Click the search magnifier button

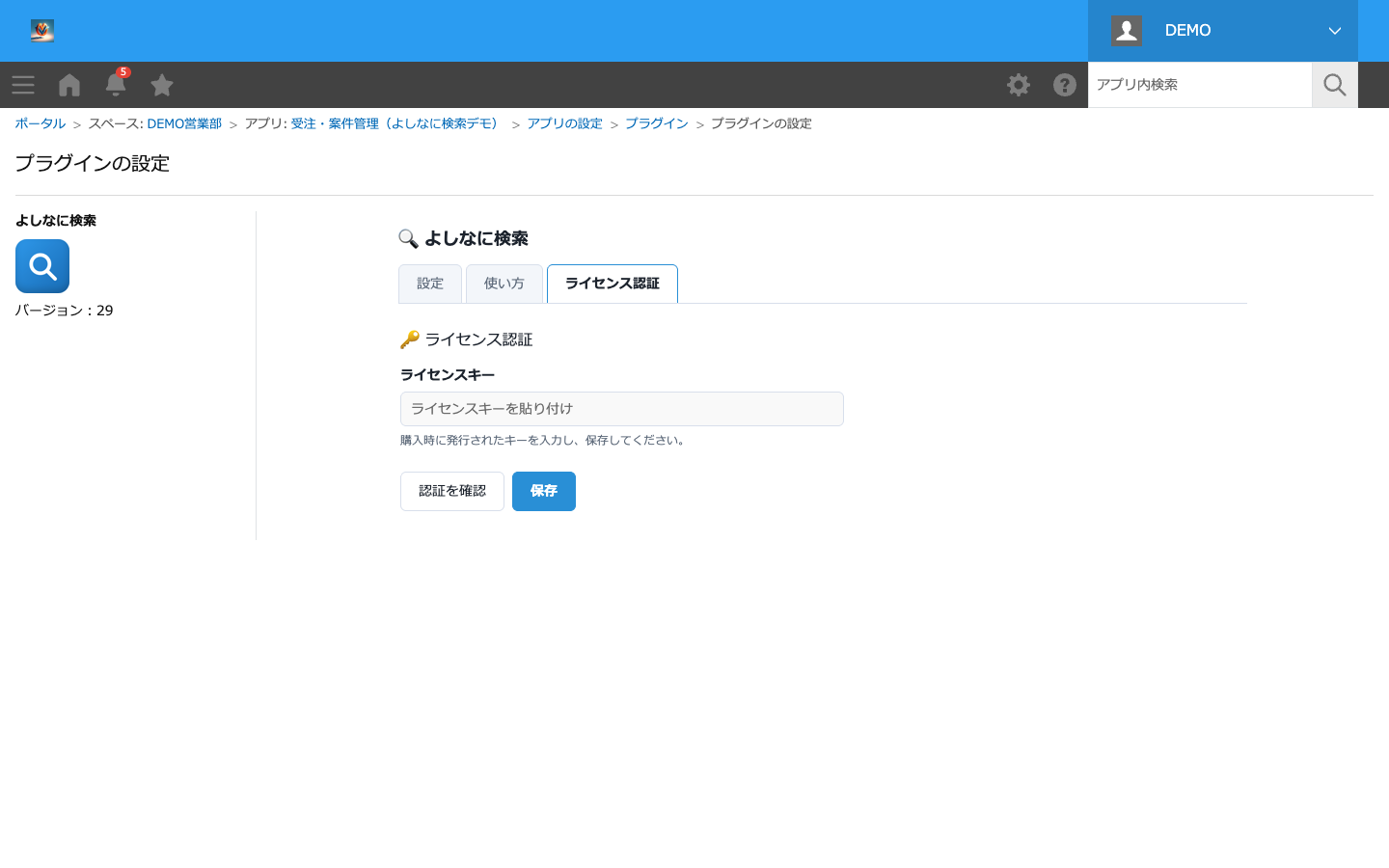point(1335,85)
